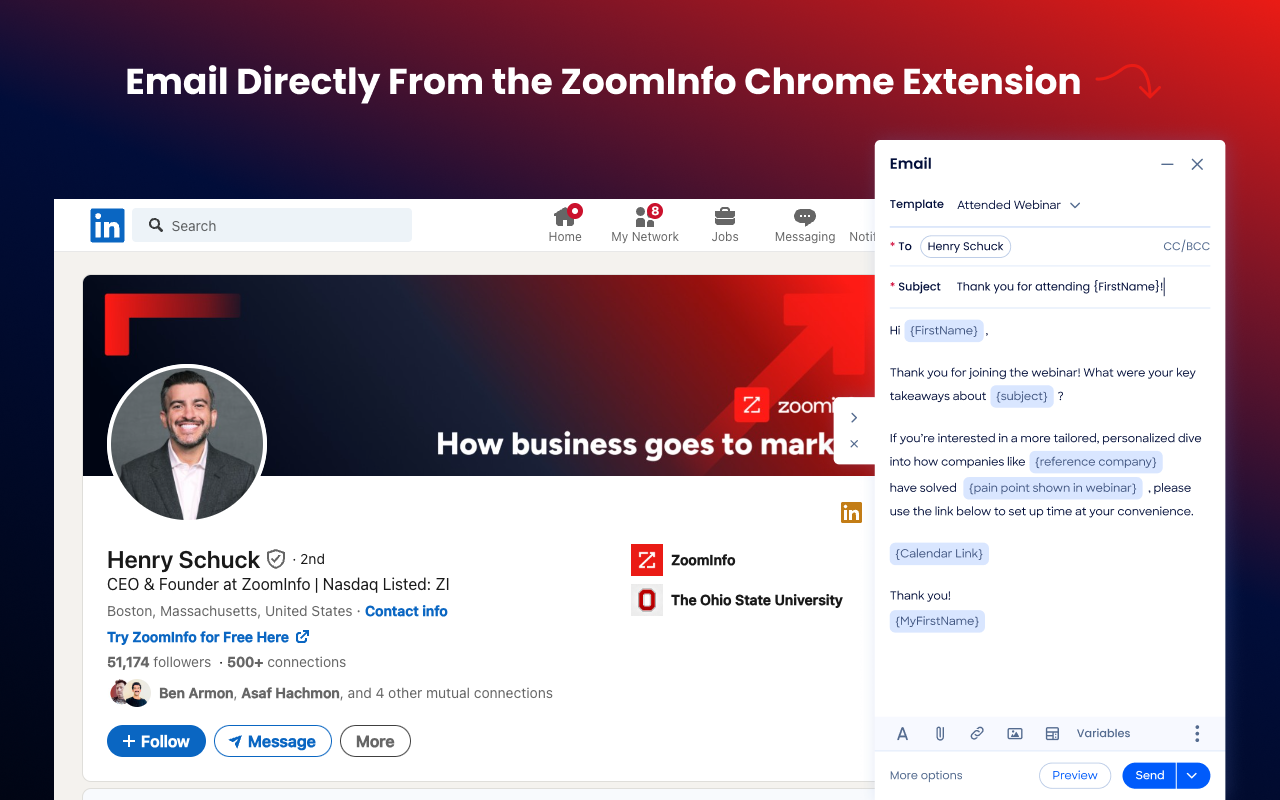Insert a hyperlink via the link icon
The width and height of the screenshot is (1280, 800).
click(977, 733)
